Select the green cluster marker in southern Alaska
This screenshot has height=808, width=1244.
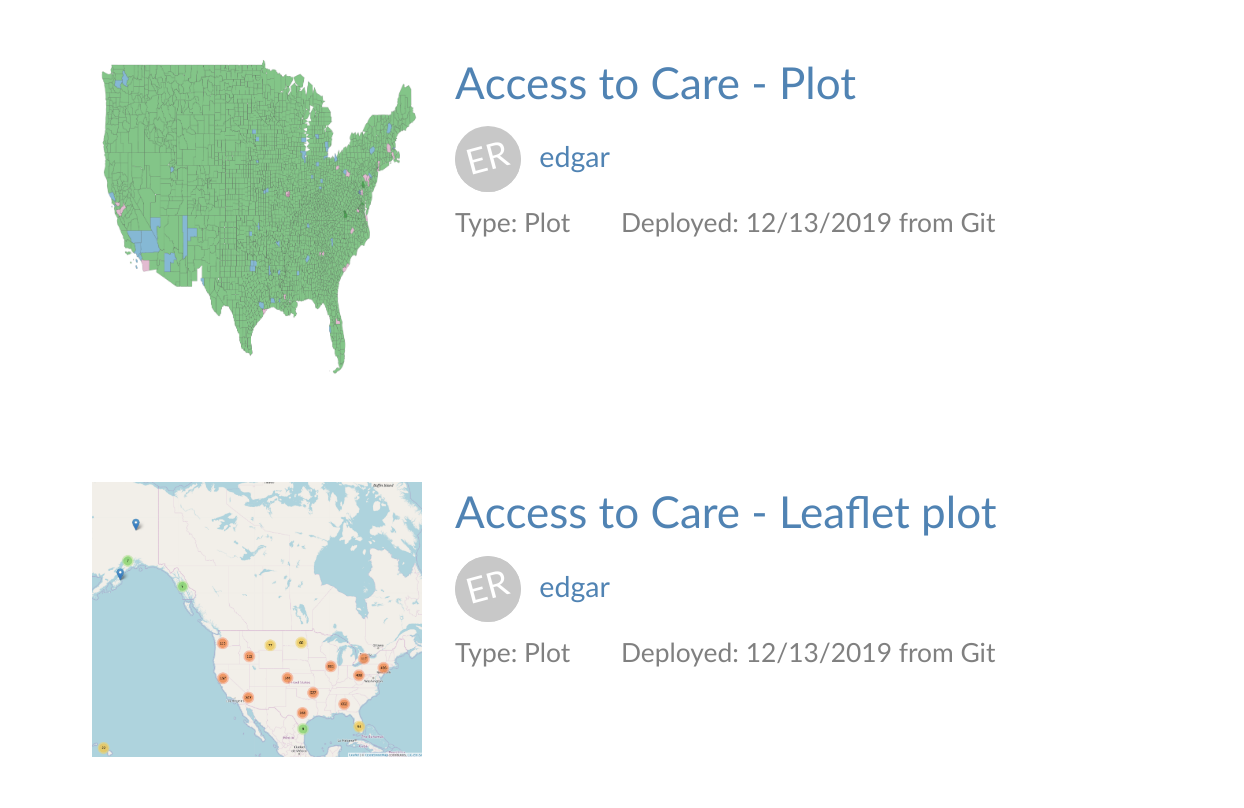[128, 561]
